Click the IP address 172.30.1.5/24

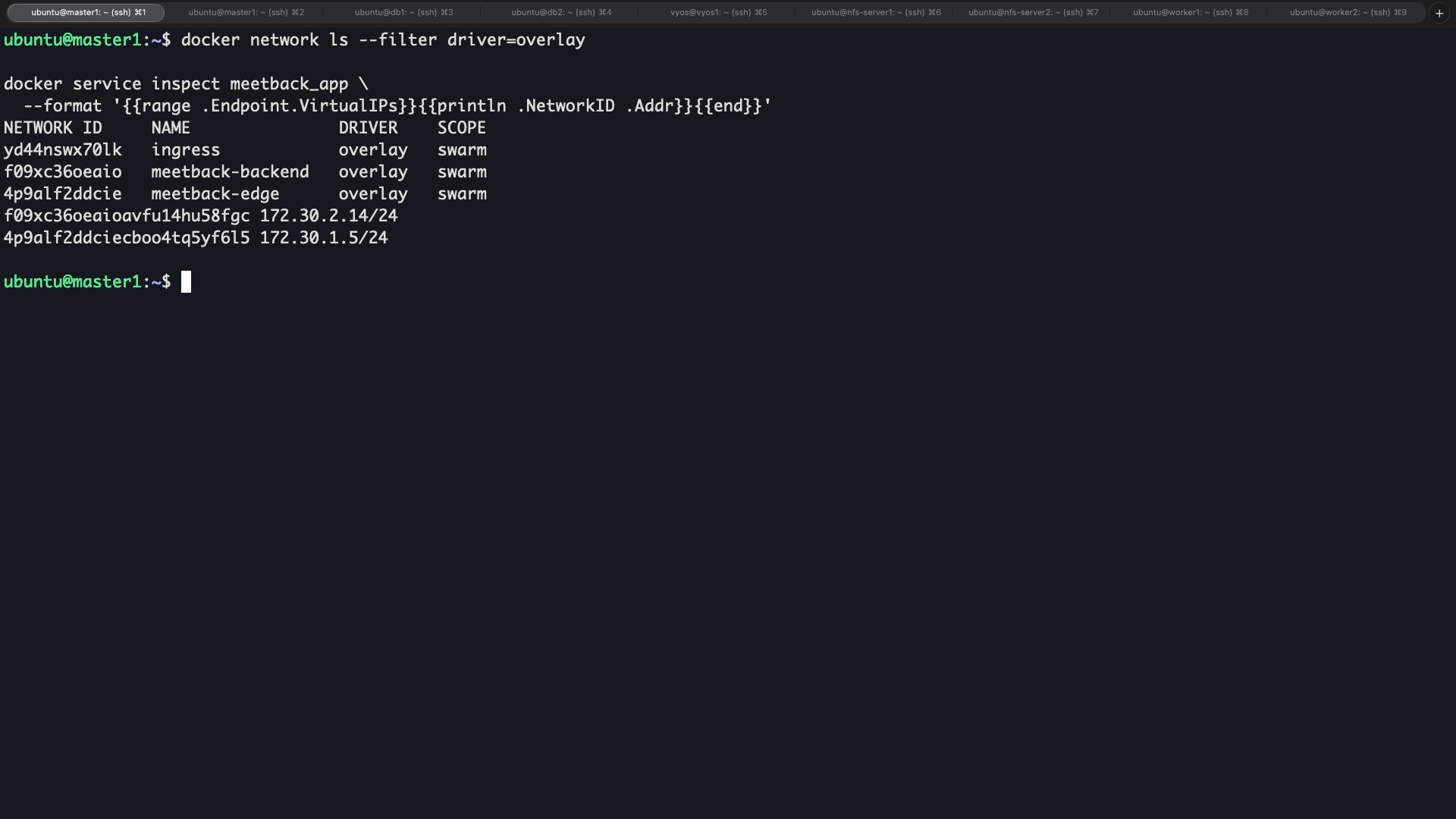(324, 238)
